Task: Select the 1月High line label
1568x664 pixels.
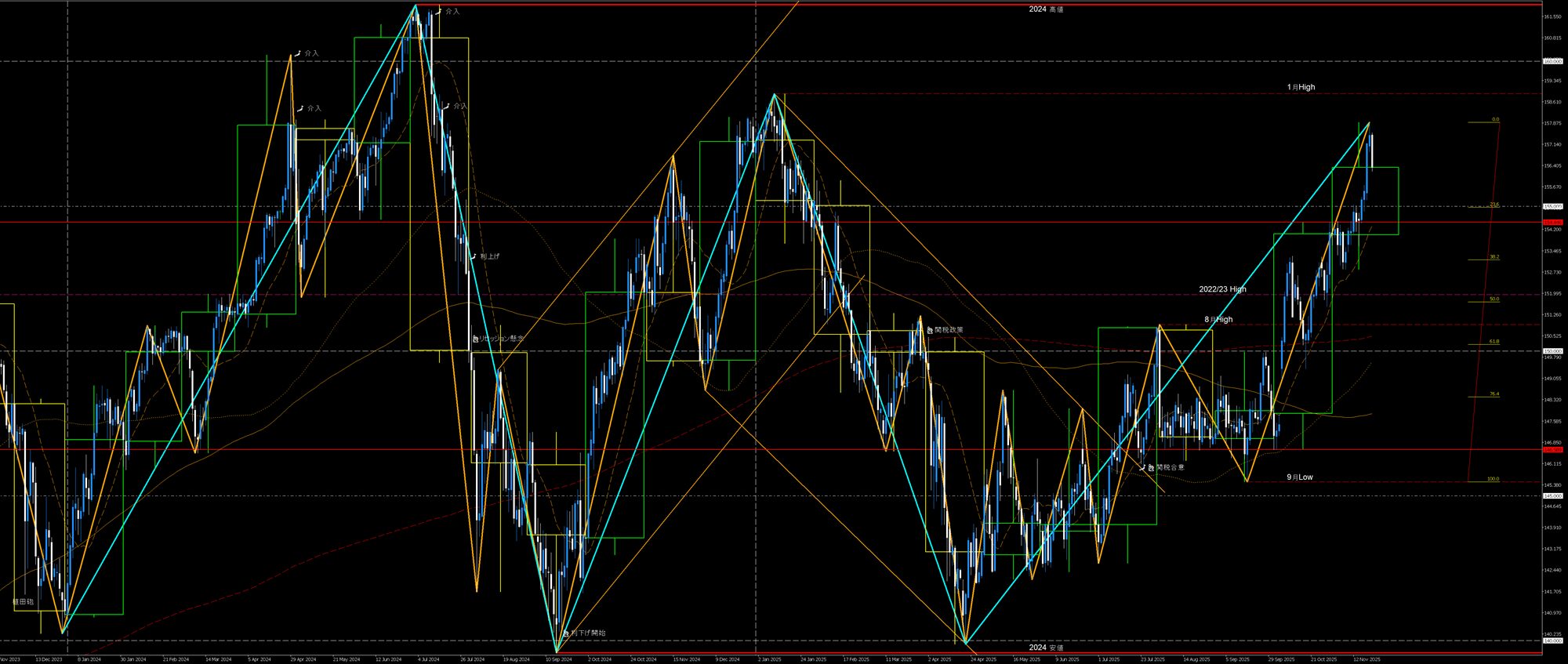Action: click(1301, 87)
